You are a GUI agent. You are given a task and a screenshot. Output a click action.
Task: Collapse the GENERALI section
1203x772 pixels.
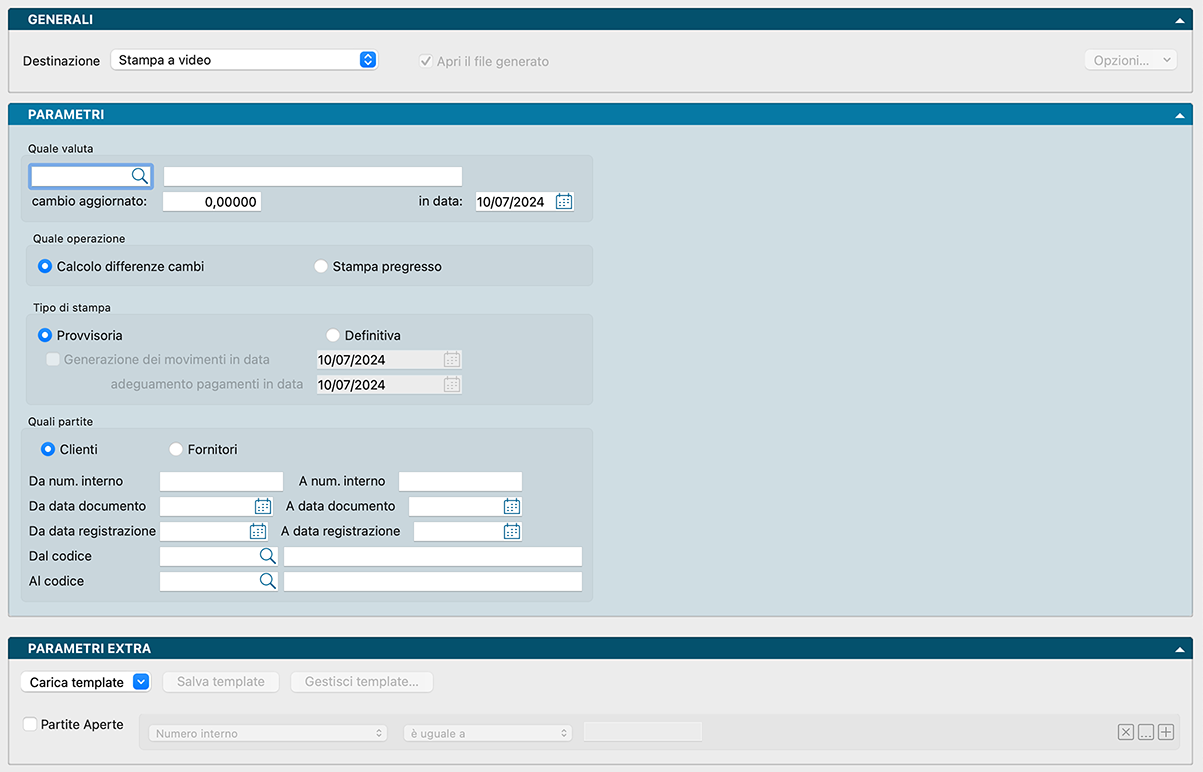click(x=1180, y=20)
